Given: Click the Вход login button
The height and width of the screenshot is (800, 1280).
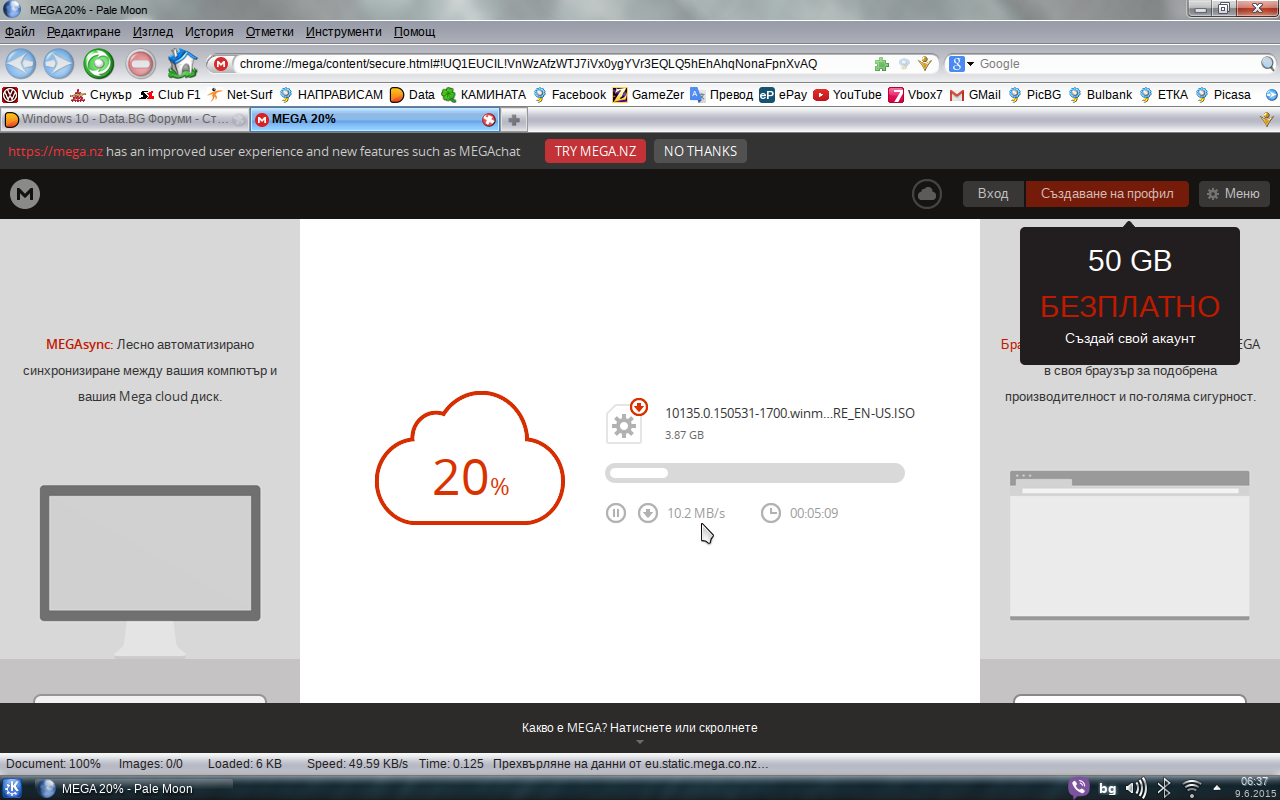Looking at the screenshot, I should click(x=993, y=194).
